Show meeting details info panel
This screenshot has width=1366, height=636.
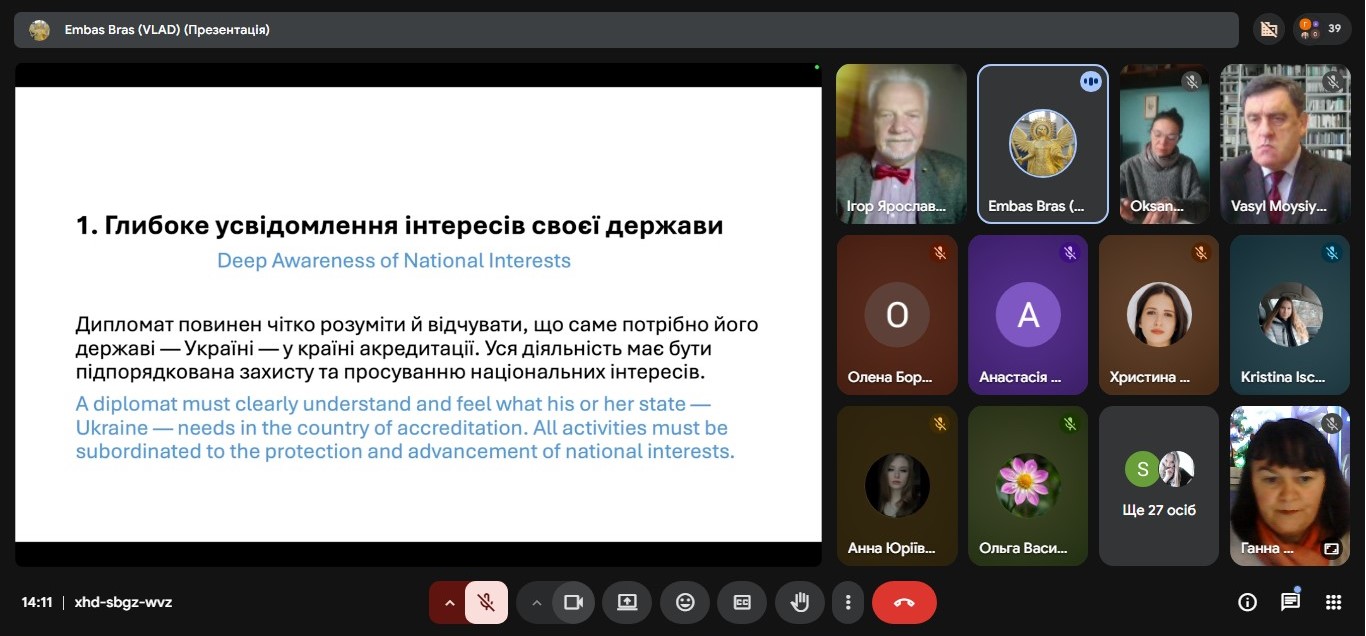pos(1247,602)
